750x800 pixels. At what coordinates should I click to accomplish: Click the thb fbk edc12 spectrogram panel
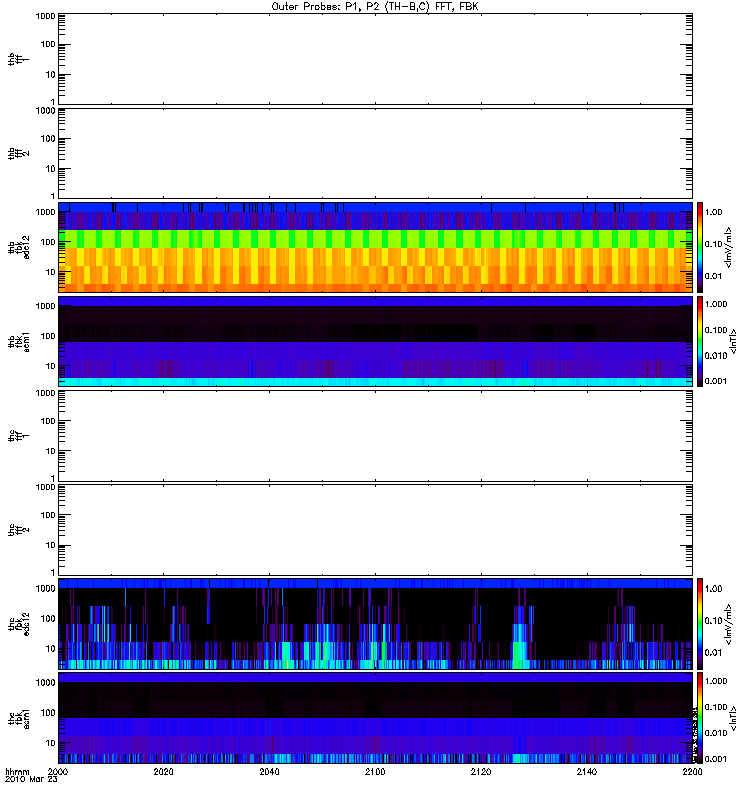375,247
